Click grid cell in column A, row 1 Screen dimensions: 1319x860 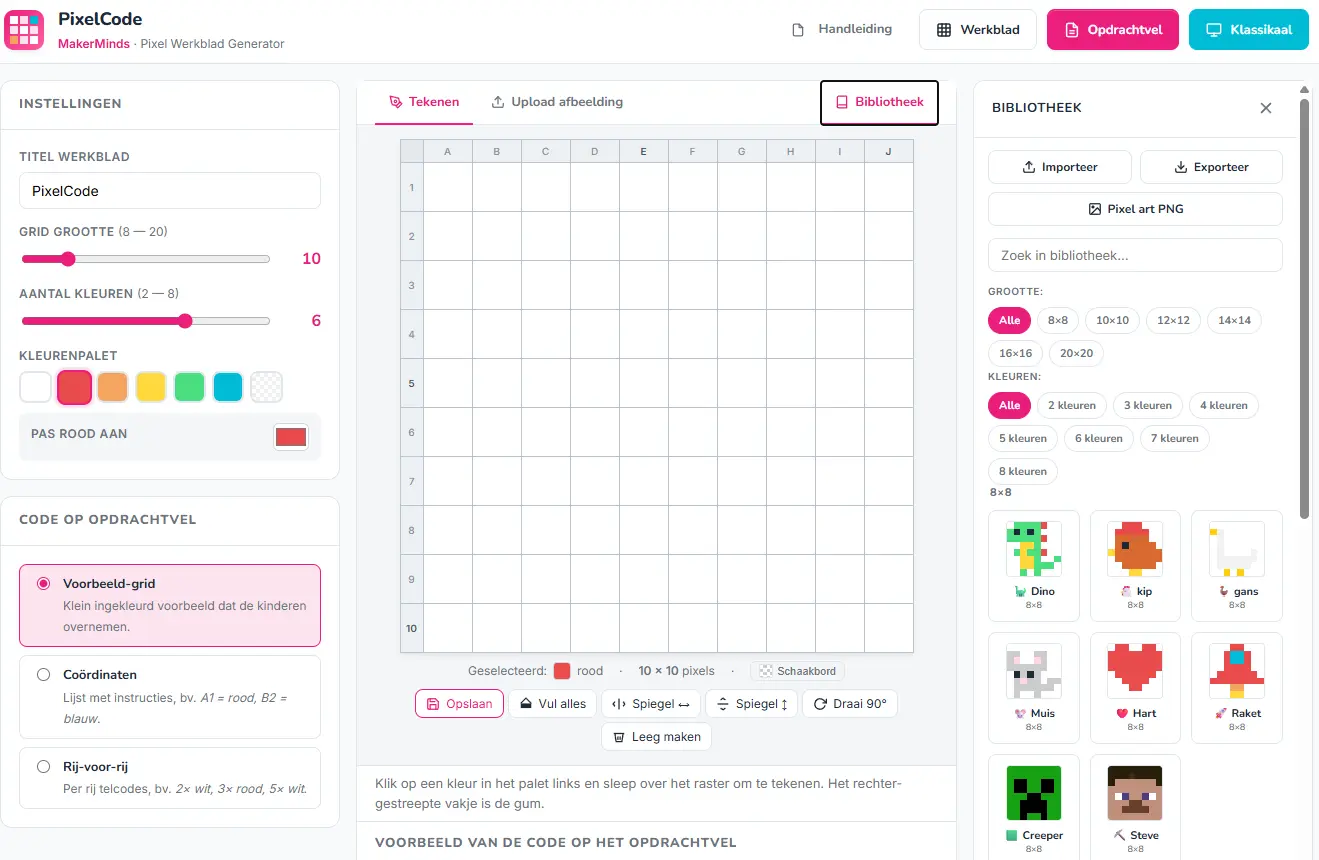tap(448, 187)
